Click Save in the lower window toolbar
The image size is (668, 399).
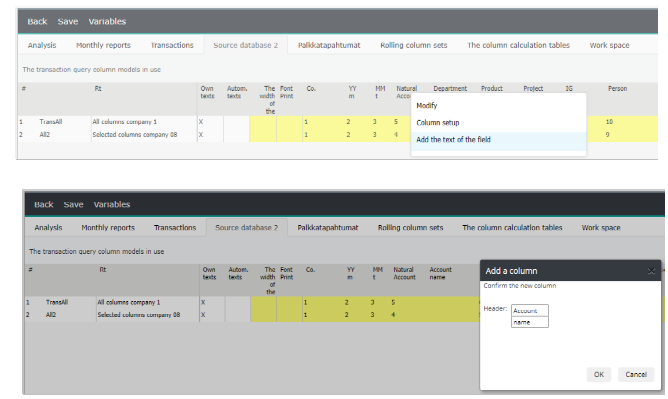click(73, 204)
